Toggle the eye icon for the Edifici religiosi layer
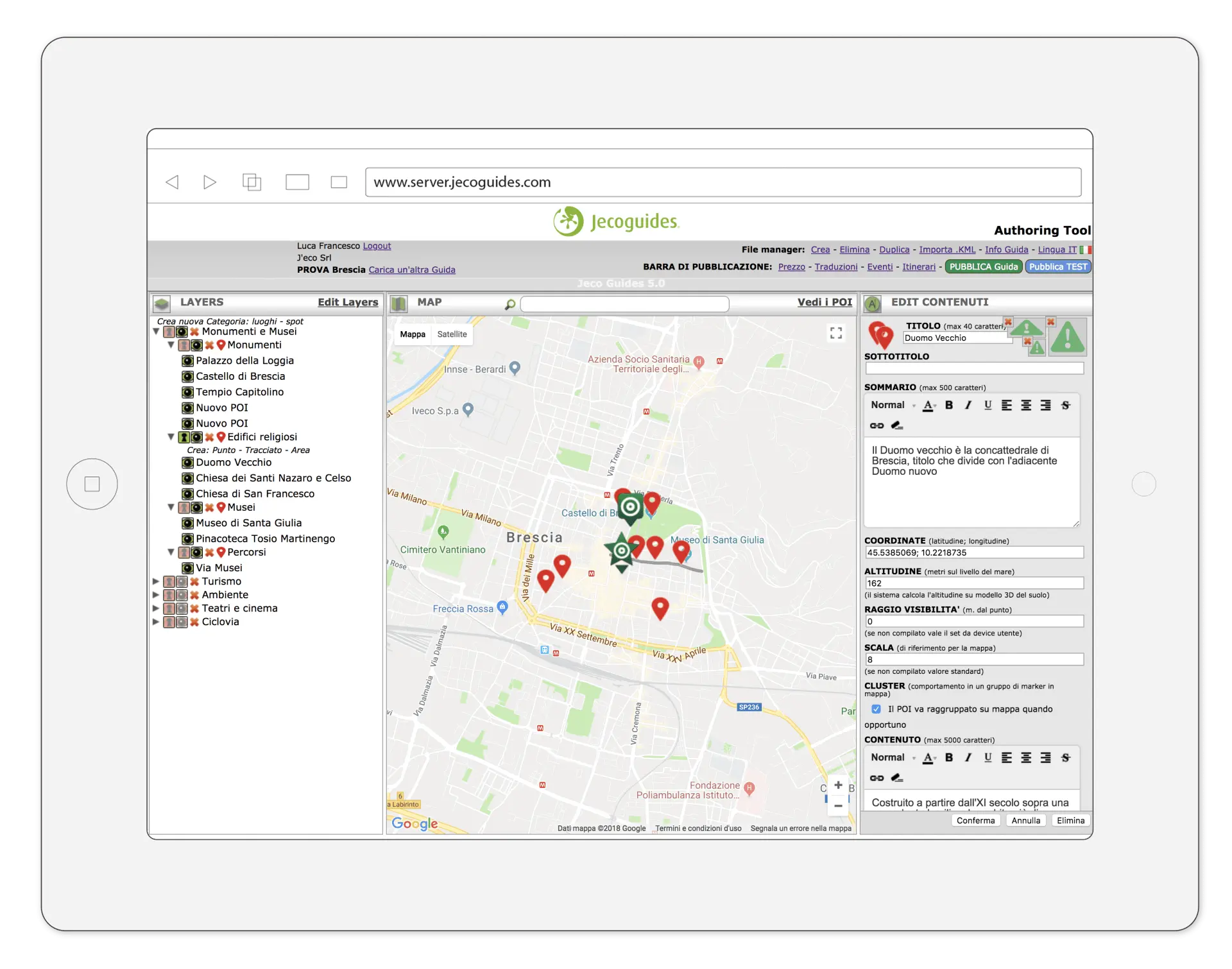Image resolution: width=1232 pixels, height=969 pixels. (x=196, y=437)
